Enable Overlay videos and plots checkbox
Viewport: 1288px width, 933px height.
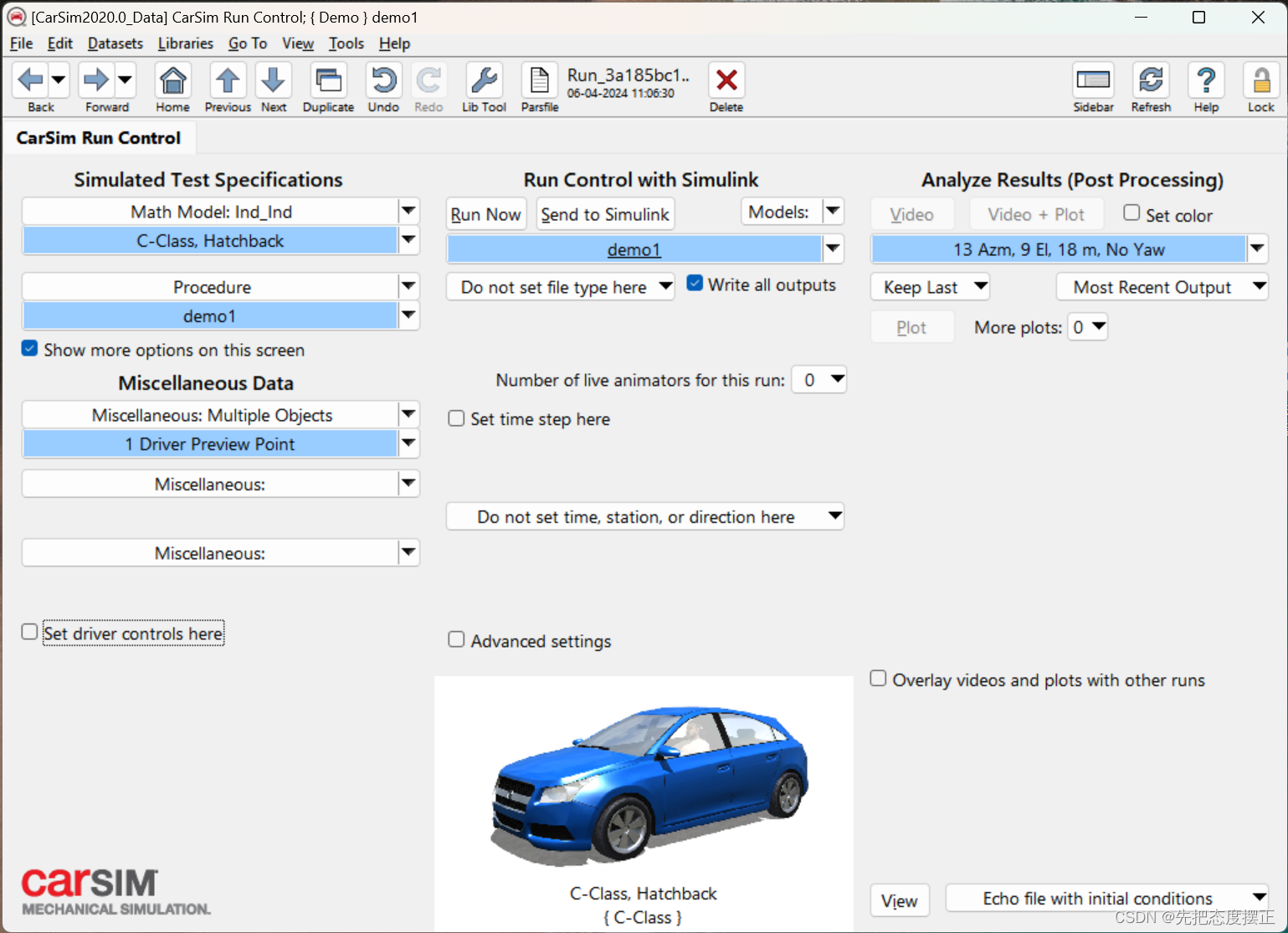click(878, 679)
